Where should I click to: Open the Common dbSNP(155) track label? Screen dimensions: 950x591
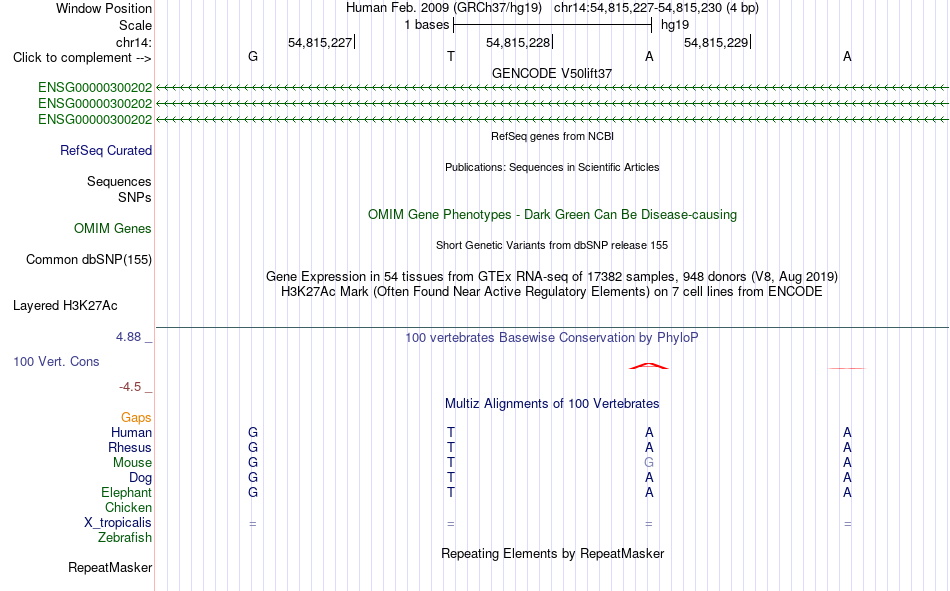pos(89,259)
